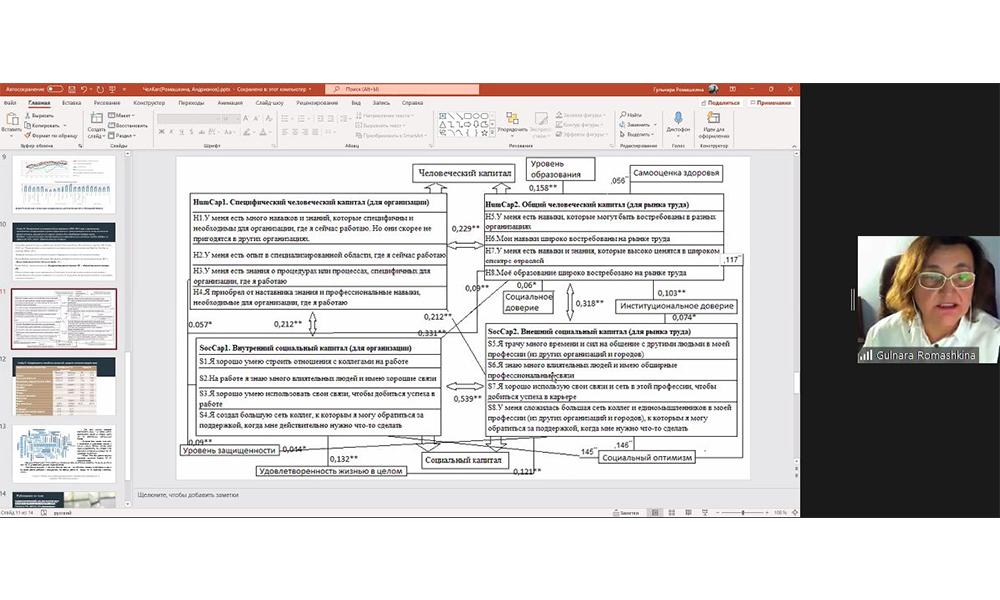The image size is (1000, 600).
Task: Click the align left icon
Action: [284, 132]
